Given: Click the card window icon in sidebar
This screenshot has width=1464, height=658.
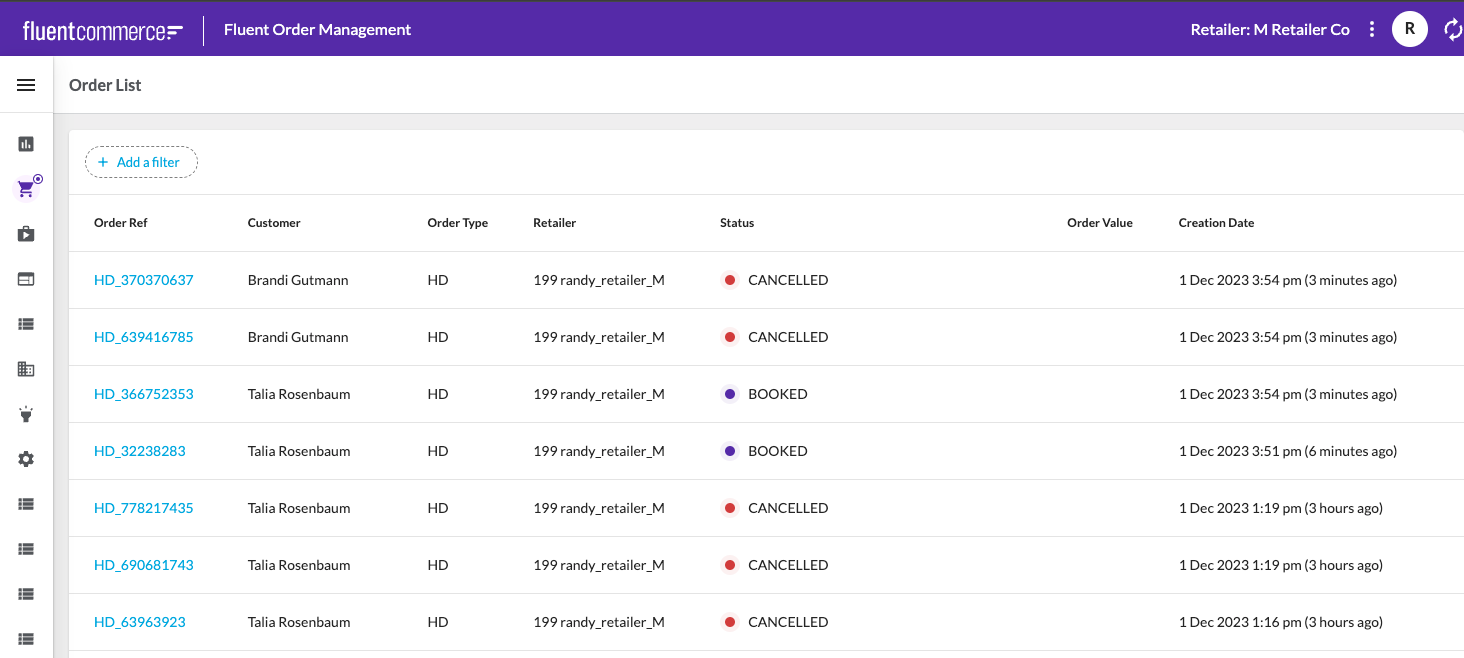Looking at the screenshot, I should (x=26, y=279).
